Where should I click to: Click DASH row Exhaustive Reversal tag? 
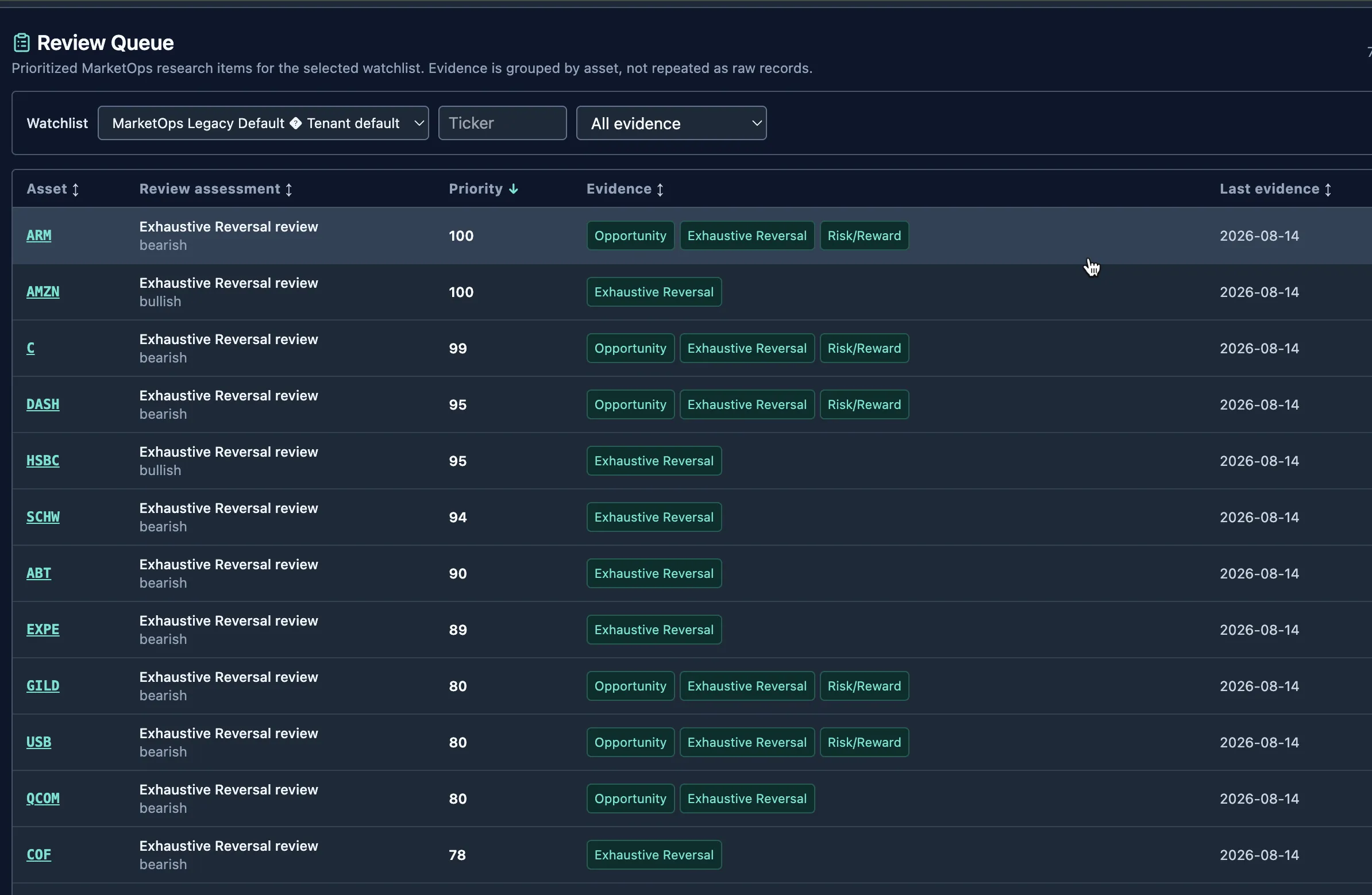pos(746,404)
